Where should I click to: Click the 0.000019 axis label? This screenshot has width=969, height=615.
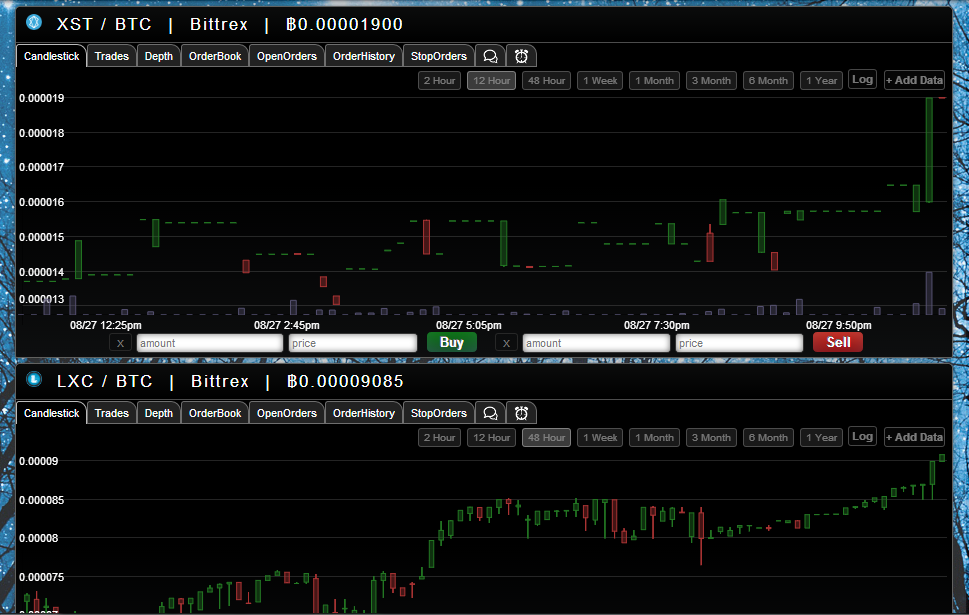click(x=41, y=98)
